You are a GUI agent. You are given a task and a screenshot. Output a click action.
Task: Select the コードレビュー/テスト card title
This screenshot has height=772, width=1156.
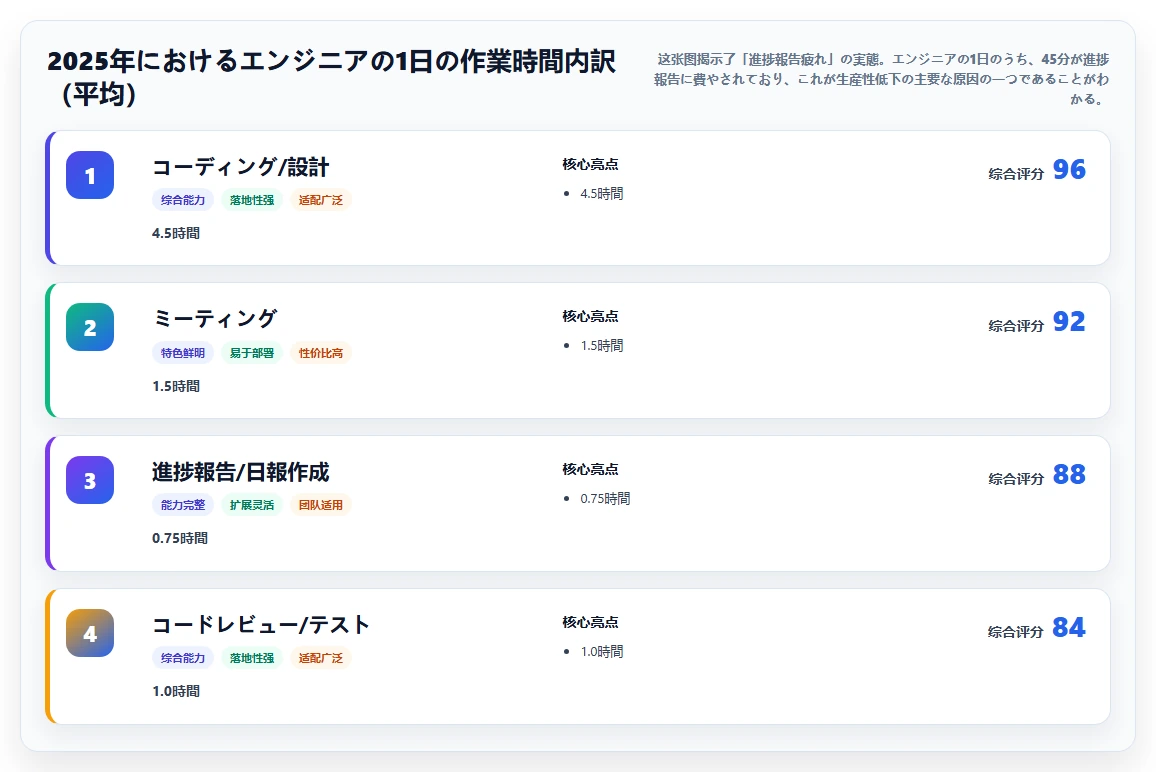coord(261,625)
